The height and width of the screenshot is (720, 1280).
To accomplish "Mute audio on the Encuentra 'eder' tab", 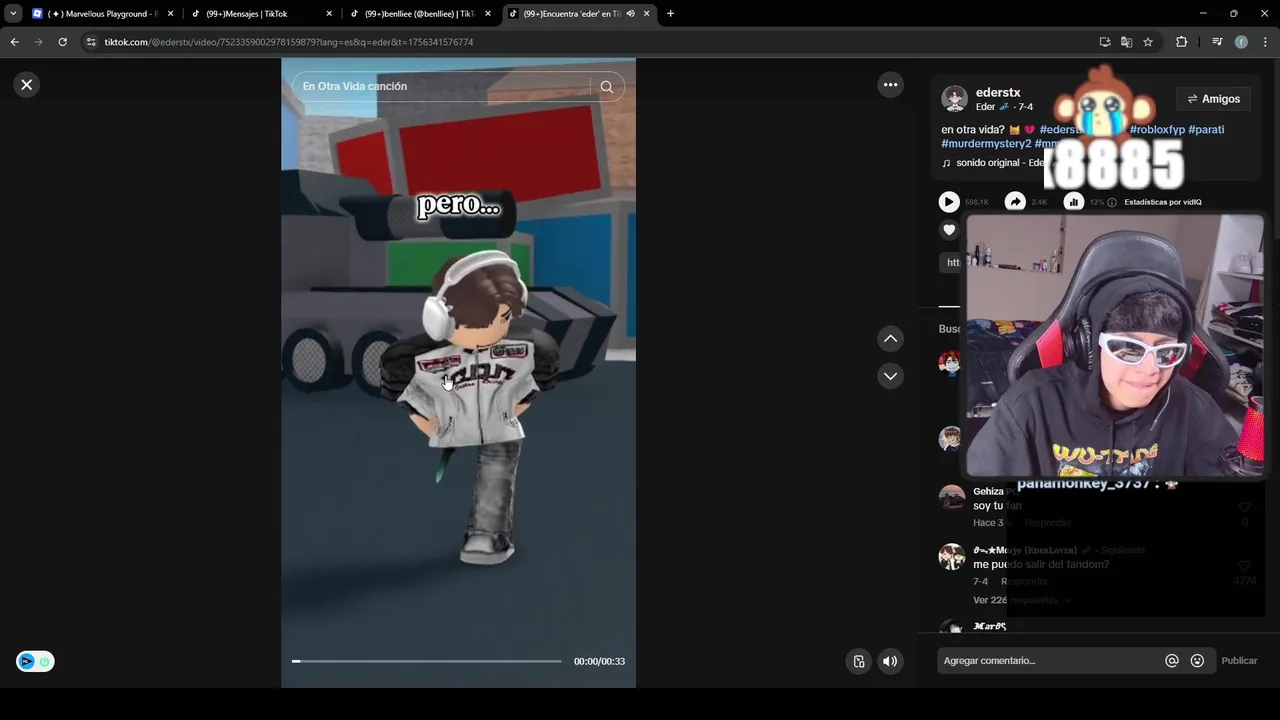I will tap(630, 14).
